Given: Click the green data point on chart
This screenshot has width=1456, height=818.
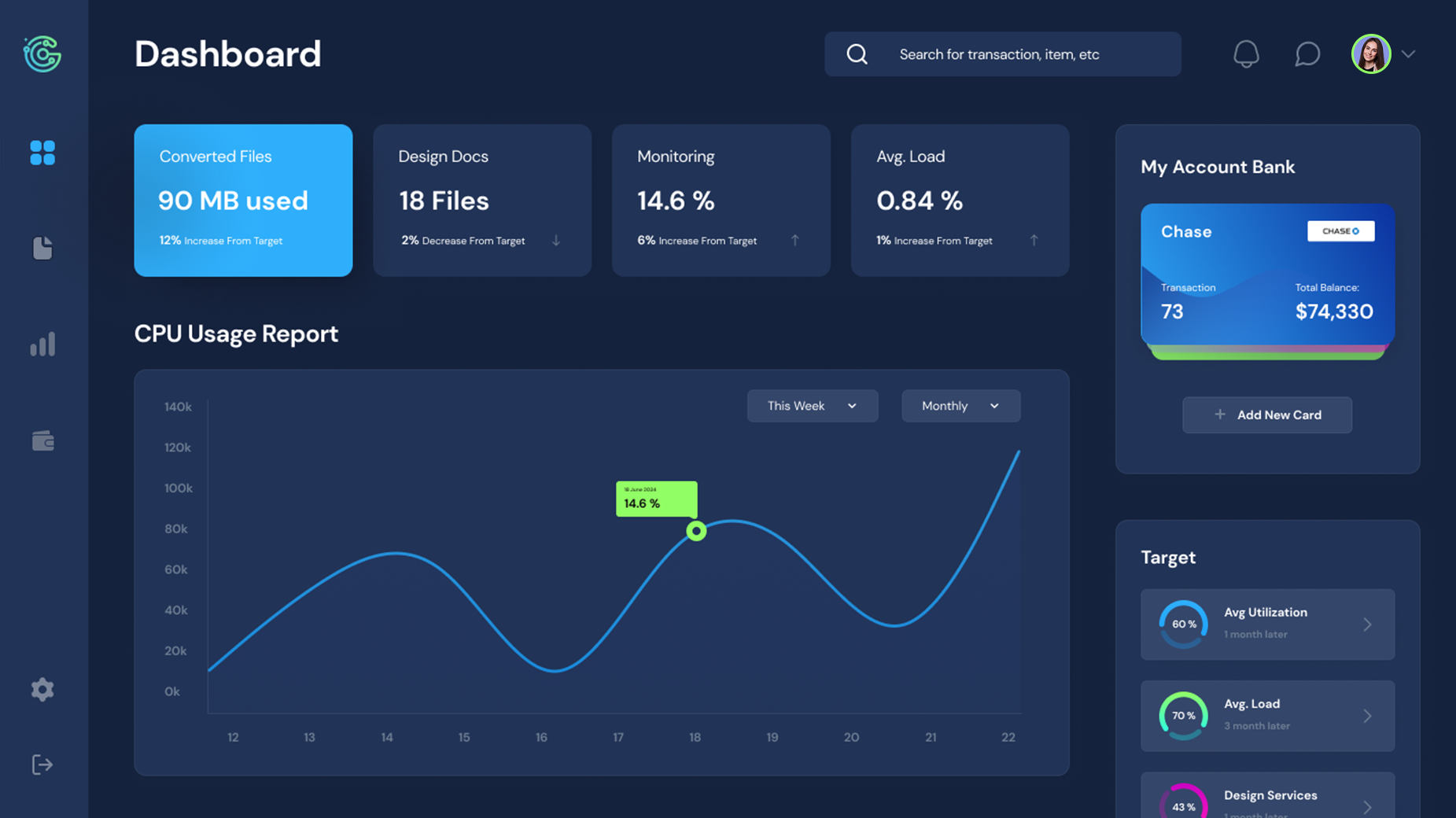Looking at the screenshot, I should (696, 532).
